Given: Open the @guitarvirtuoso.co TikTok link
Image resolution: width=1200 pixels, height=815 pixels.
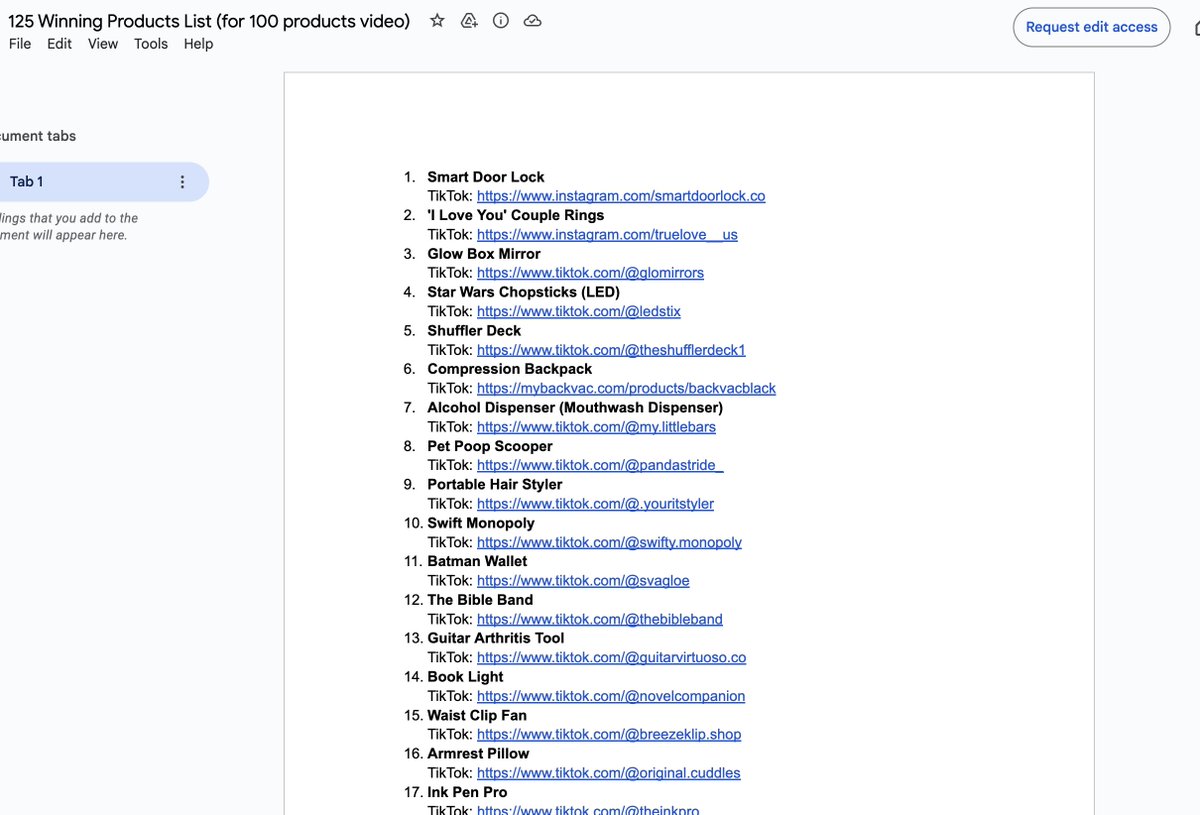Looking at the screenshot, I should point(611,657).
